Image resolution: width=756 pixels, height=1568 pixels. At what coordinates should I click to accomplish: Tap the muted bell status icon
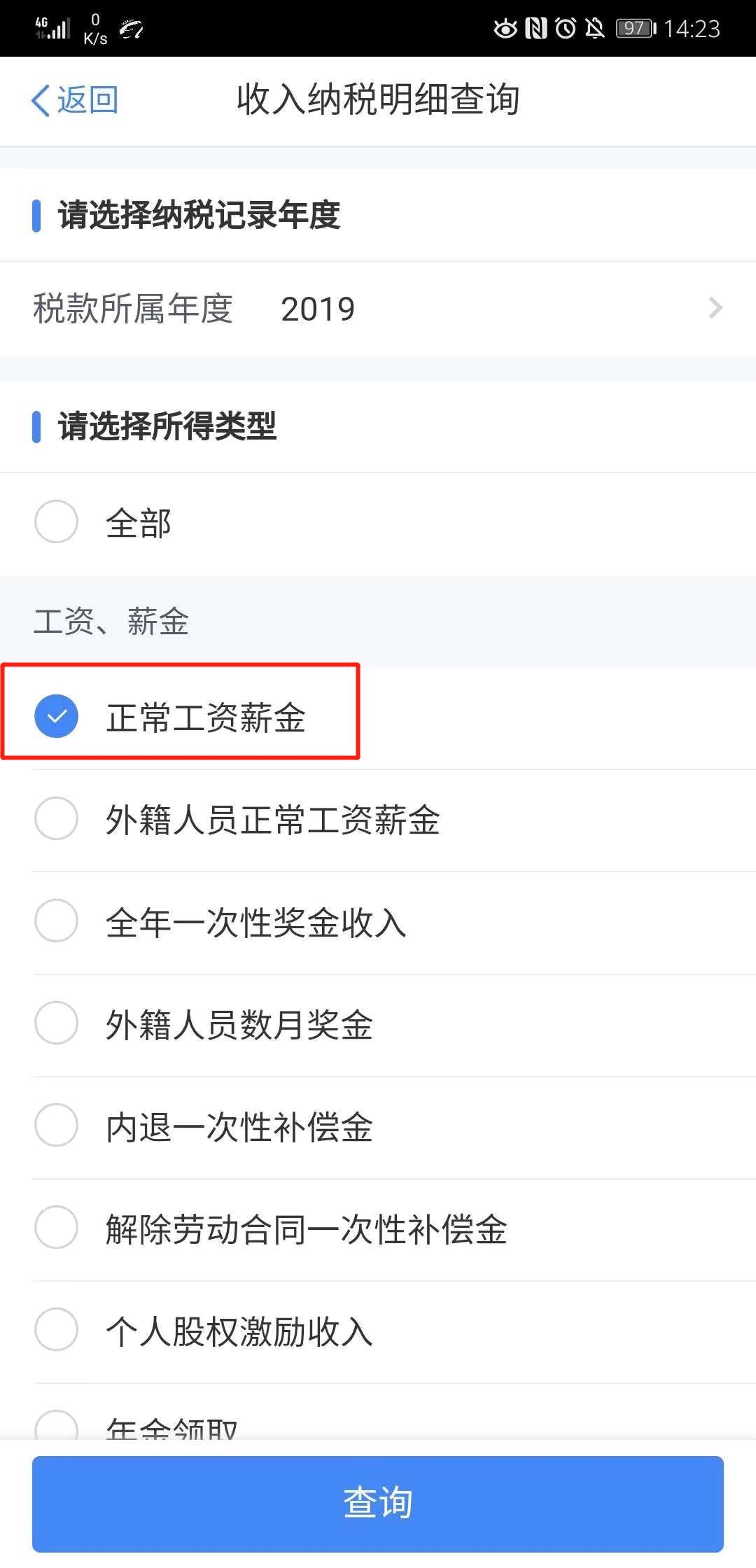point(594,29)
